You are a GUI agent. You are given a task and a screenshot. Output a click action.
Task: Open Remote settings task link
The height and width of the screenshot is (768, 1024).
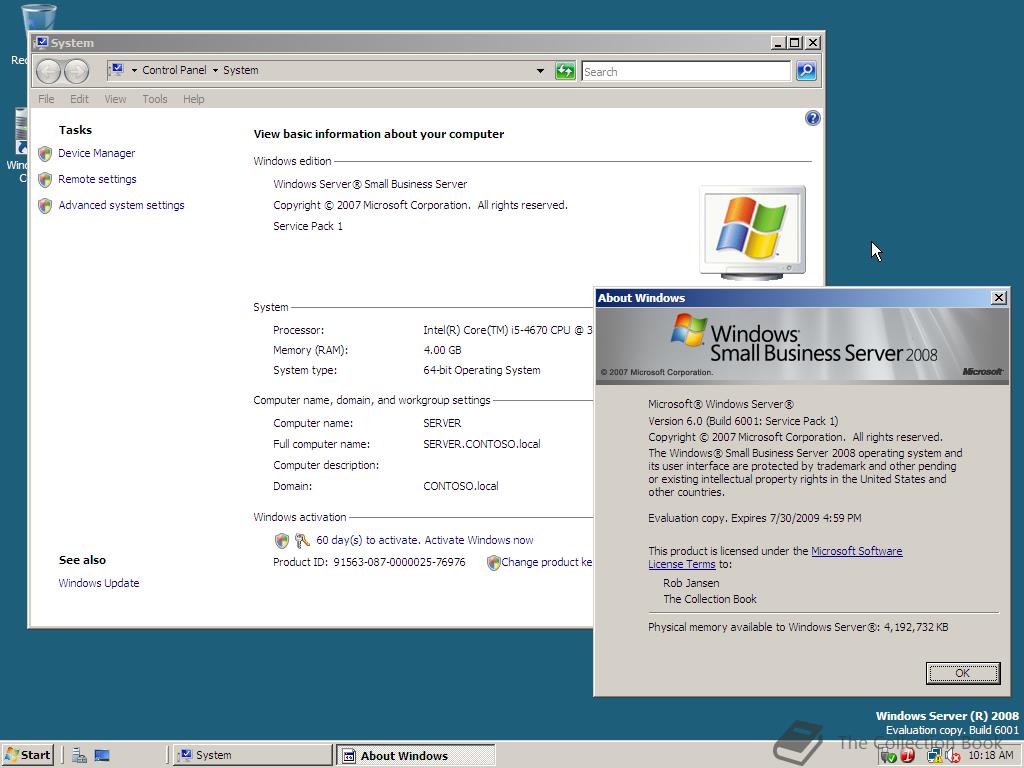[x=97, y=179]
